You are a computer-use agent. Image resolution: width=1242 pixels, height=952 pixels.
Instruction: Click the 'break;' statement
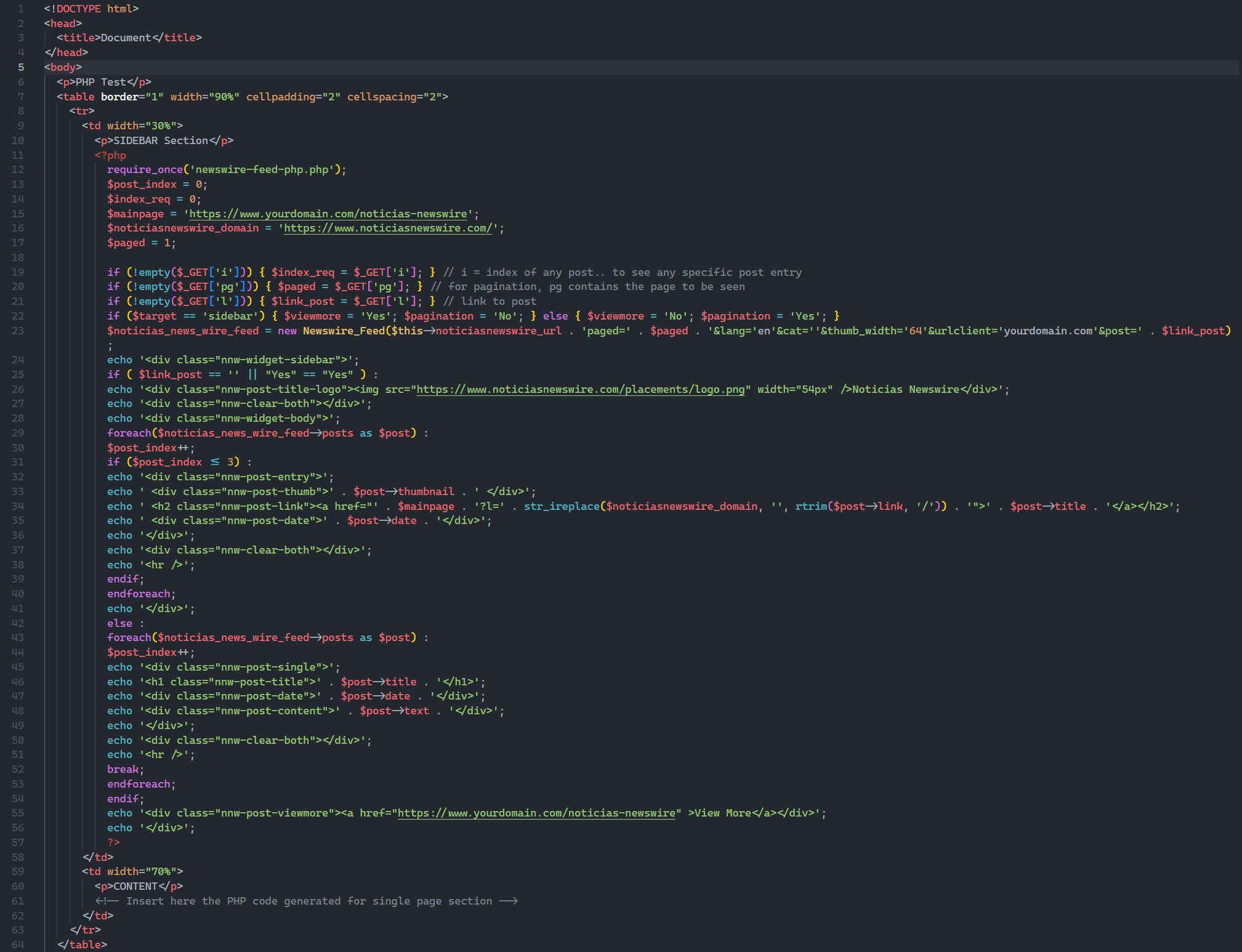126,769
